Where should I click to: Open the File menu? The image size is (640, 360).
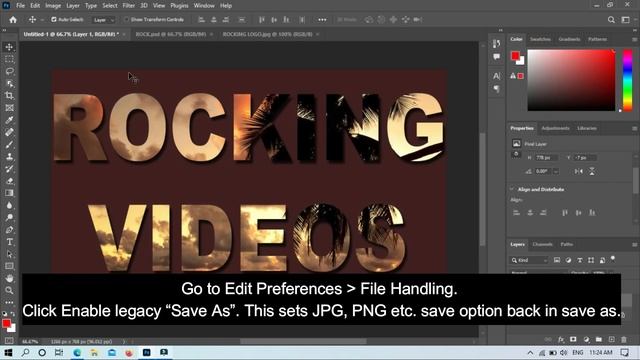20,6
